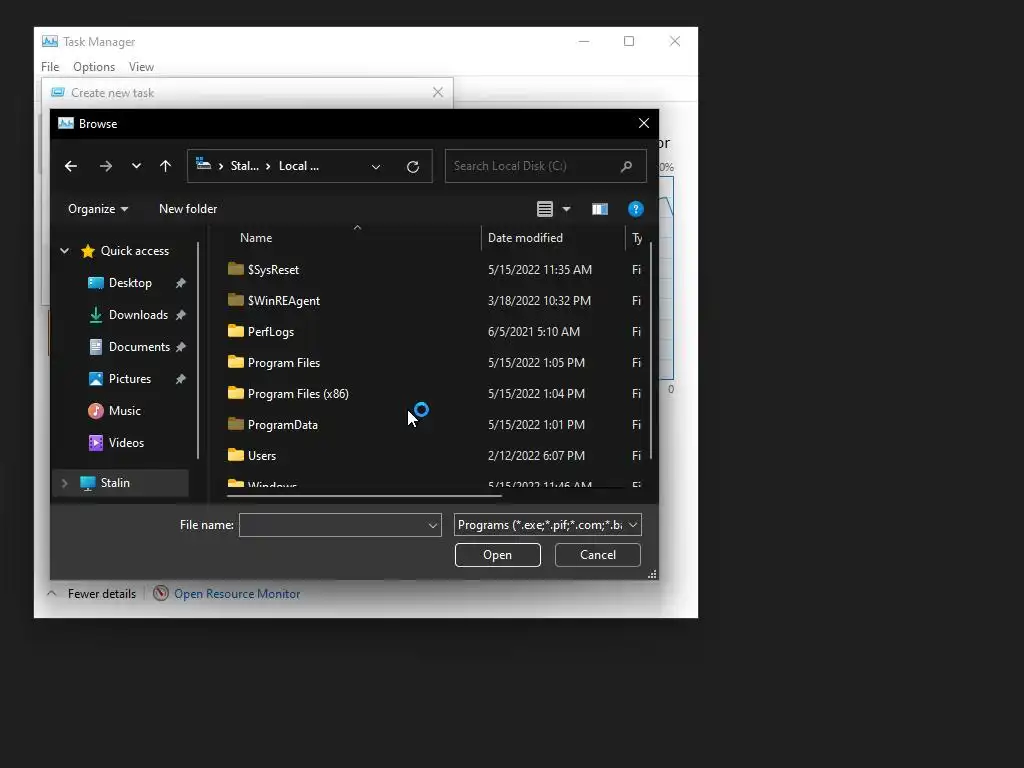
Task: Select the Stal... breadcrumb segment
Action: pyautogui.click(x=244, y=166)
